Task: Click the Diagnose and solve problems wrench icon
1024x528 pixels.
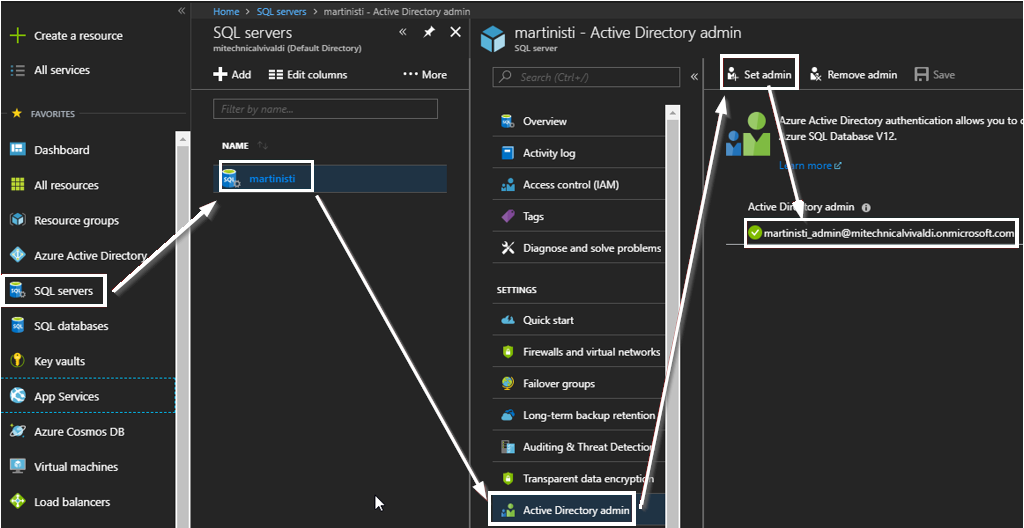Action: click(x=508, y=248)
